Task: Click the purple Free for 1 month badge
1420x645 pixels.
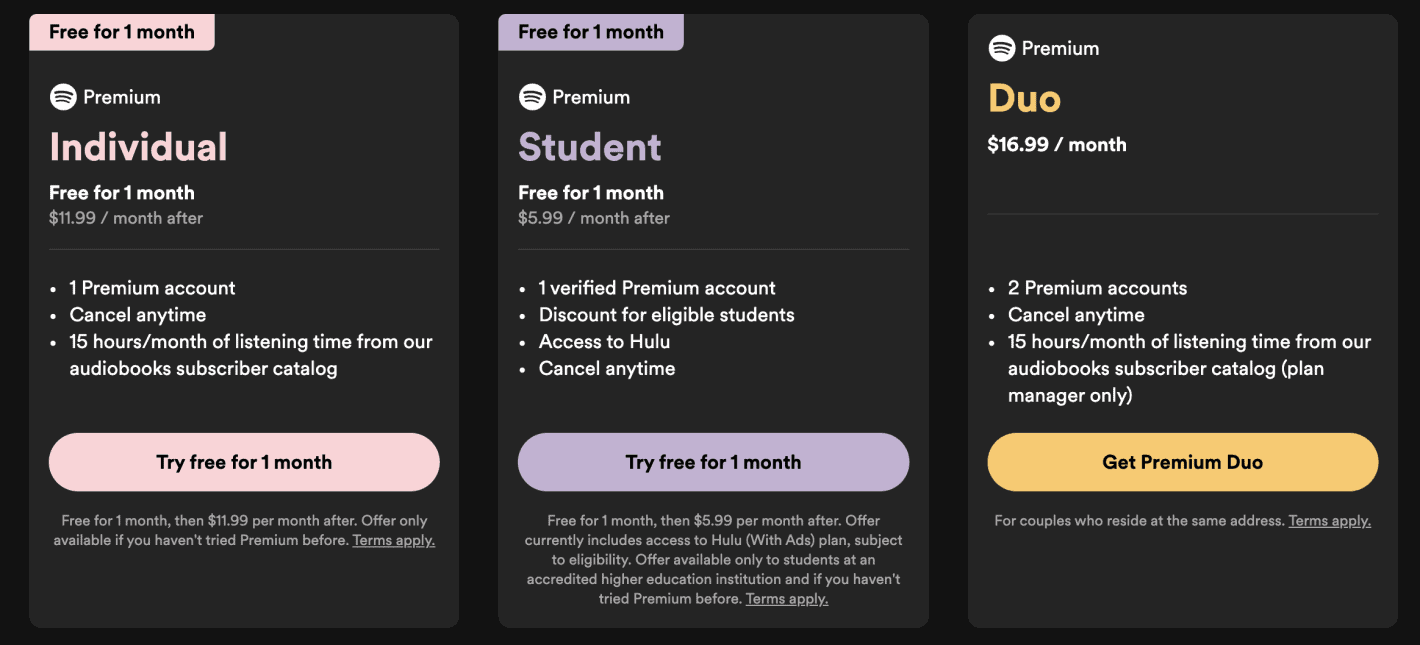Action: (590, 32)
